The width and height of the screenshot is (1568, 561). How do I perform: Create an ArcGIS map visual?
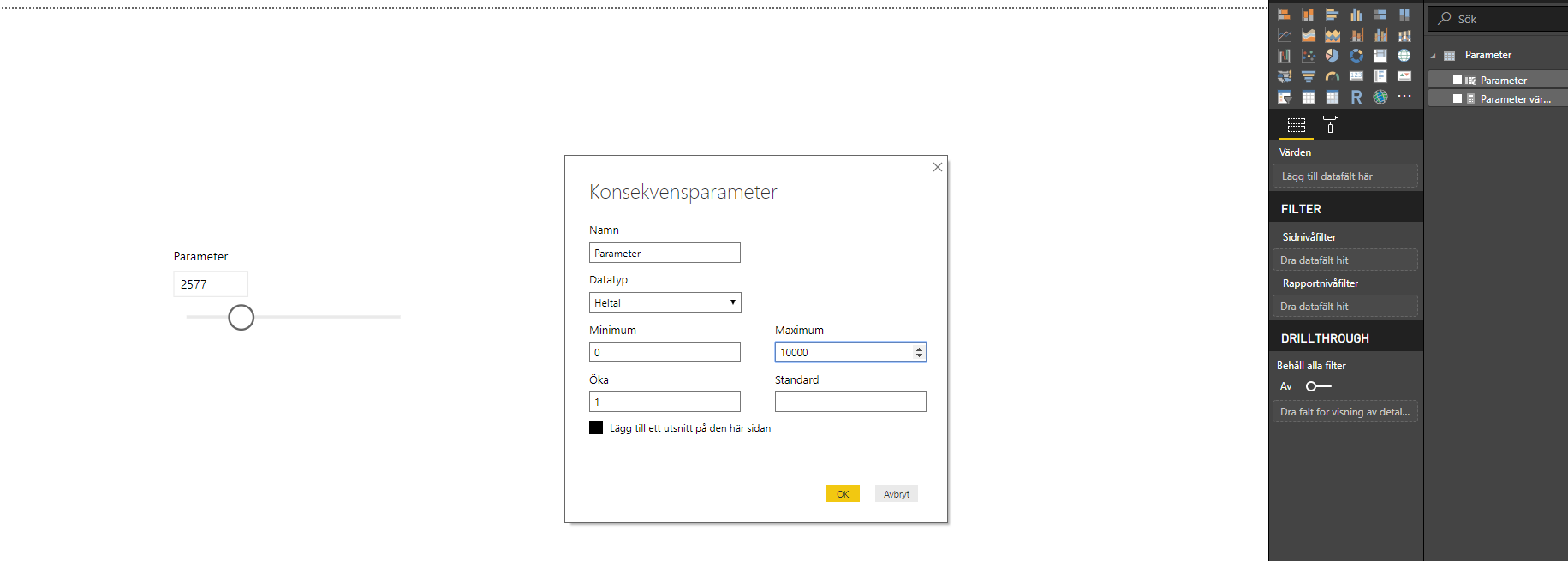pos(1380,97)
